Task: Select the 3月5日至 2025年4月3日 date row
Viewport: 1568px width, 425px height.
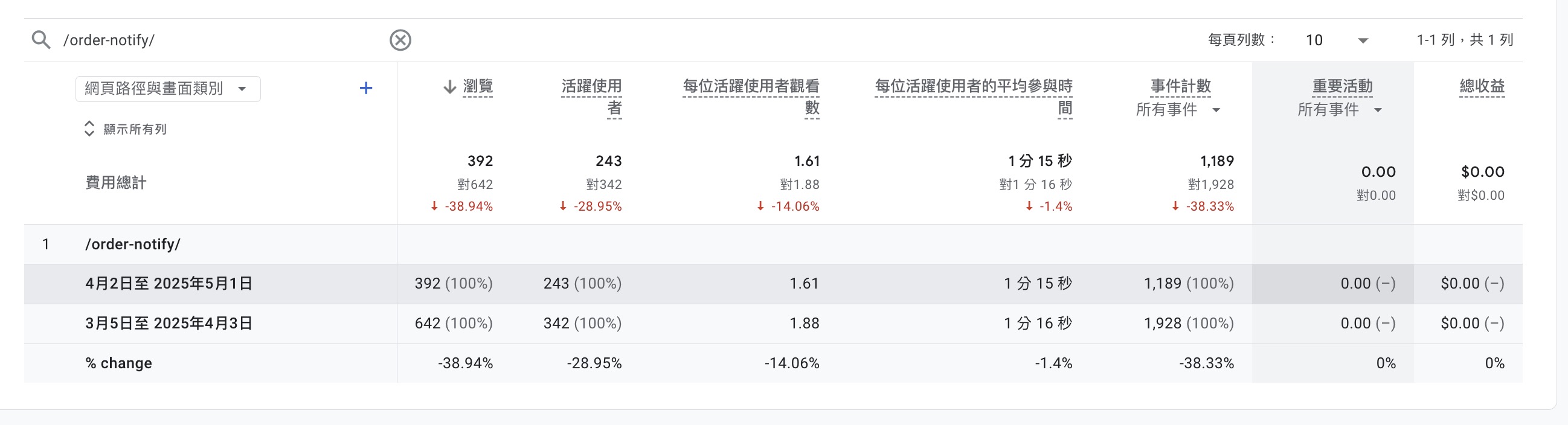Action: (169, 324)
